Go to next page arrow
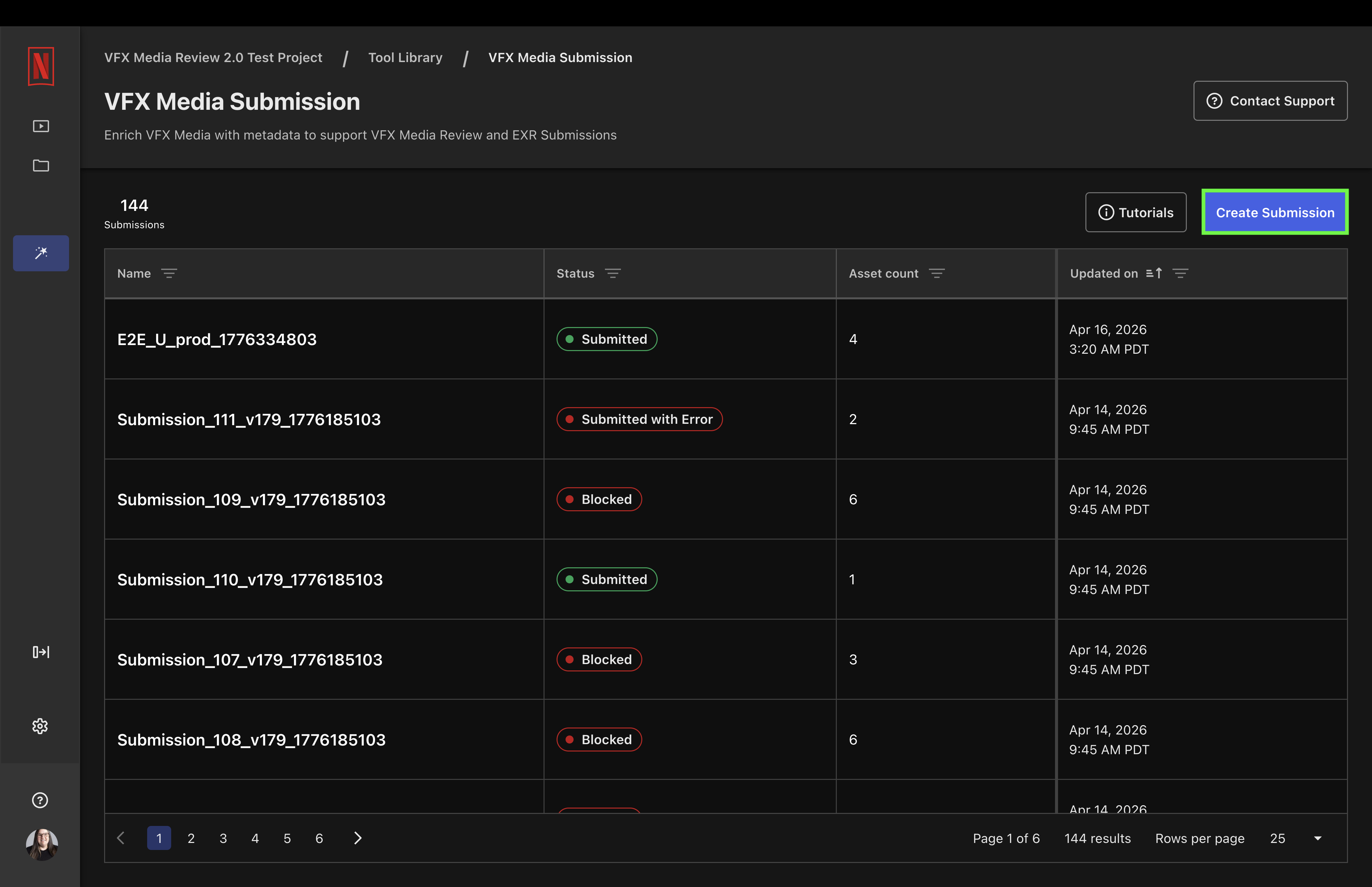 (358, 838)
